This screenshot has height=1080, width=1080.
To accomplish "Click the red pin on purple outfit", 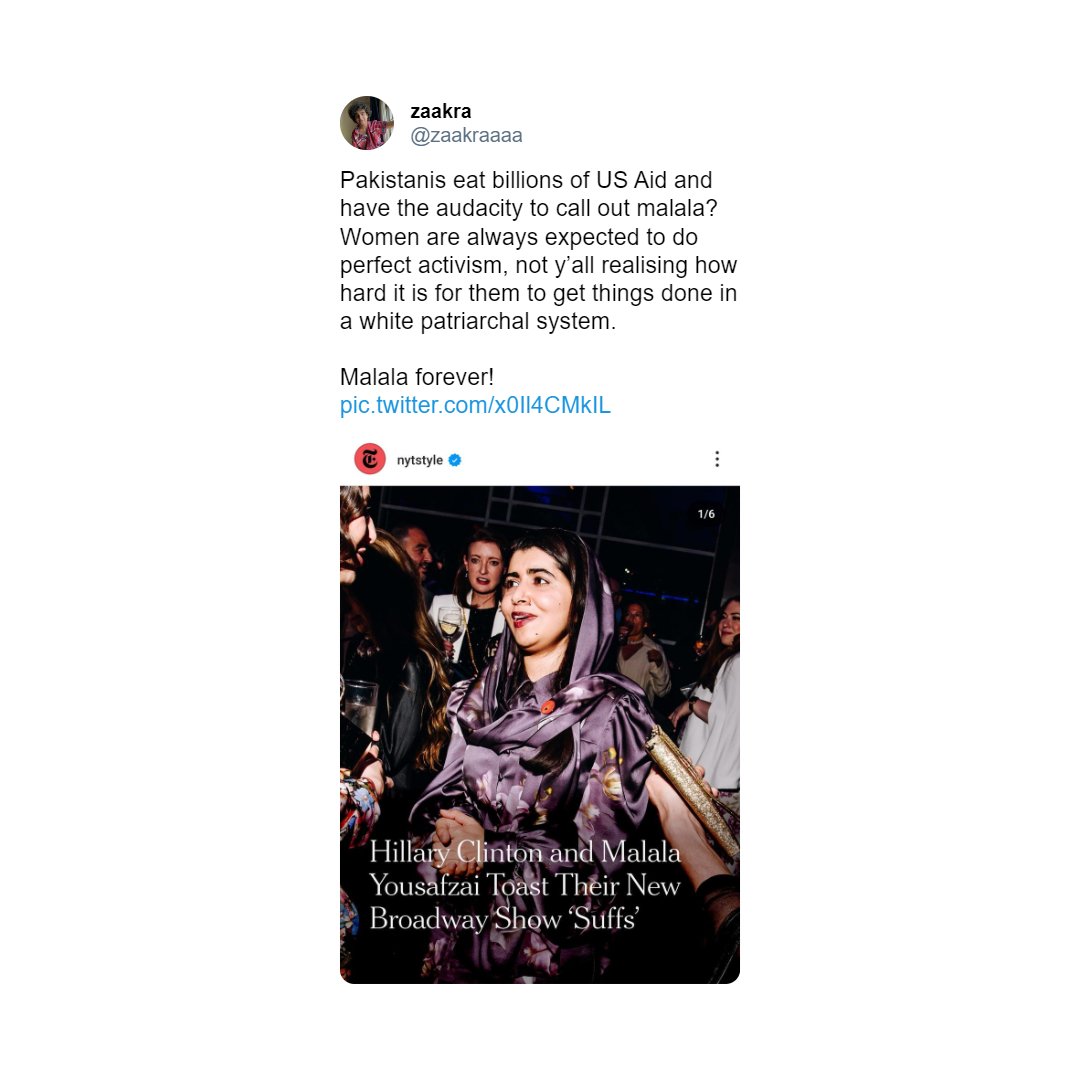I will coord(548,706).
